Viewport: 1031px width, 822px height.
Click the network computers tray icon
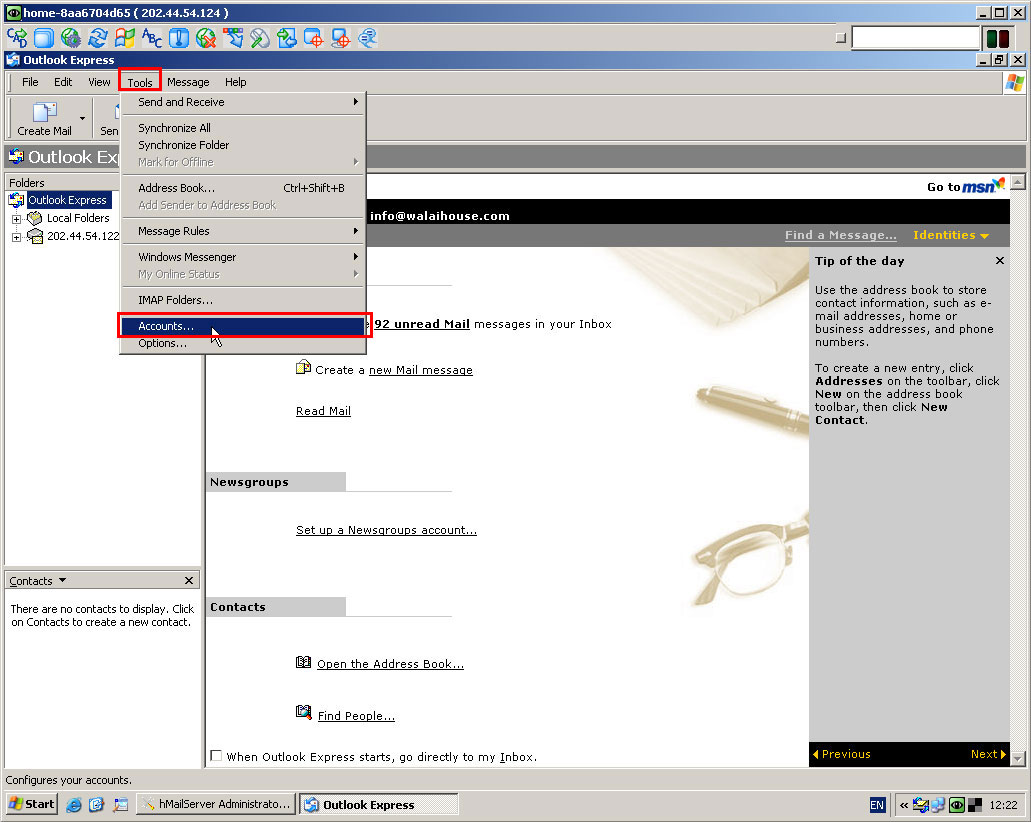pos(938,805)
